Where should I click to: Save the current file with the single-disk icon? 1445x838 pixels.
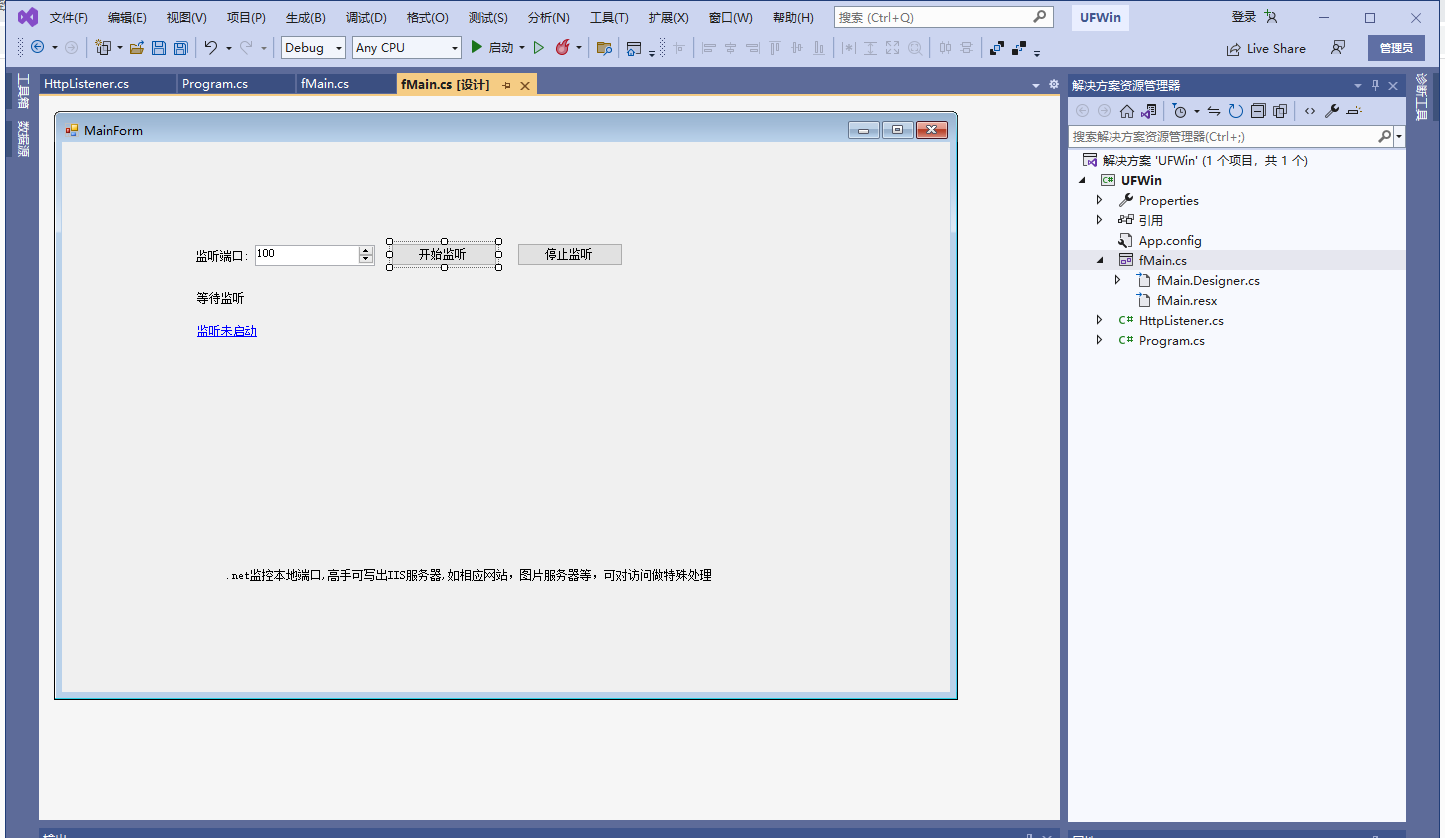[159, 47]
